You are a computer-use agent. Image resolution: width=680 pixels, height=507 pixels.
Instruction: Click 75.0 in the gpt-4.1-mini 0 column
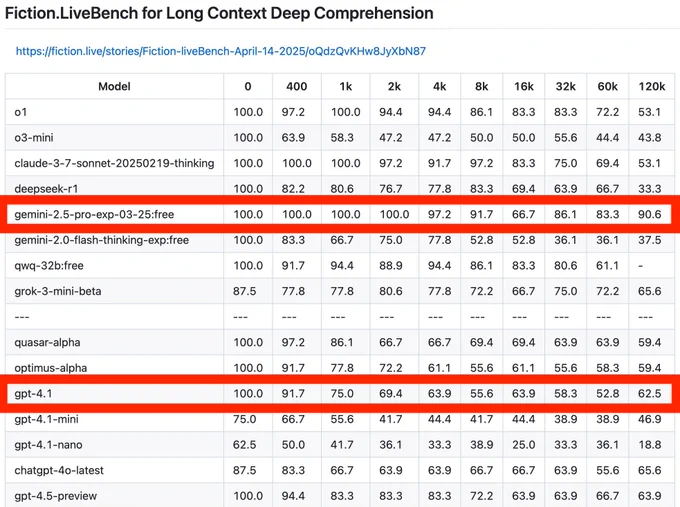pyautogui.click(x=244, y=419)
